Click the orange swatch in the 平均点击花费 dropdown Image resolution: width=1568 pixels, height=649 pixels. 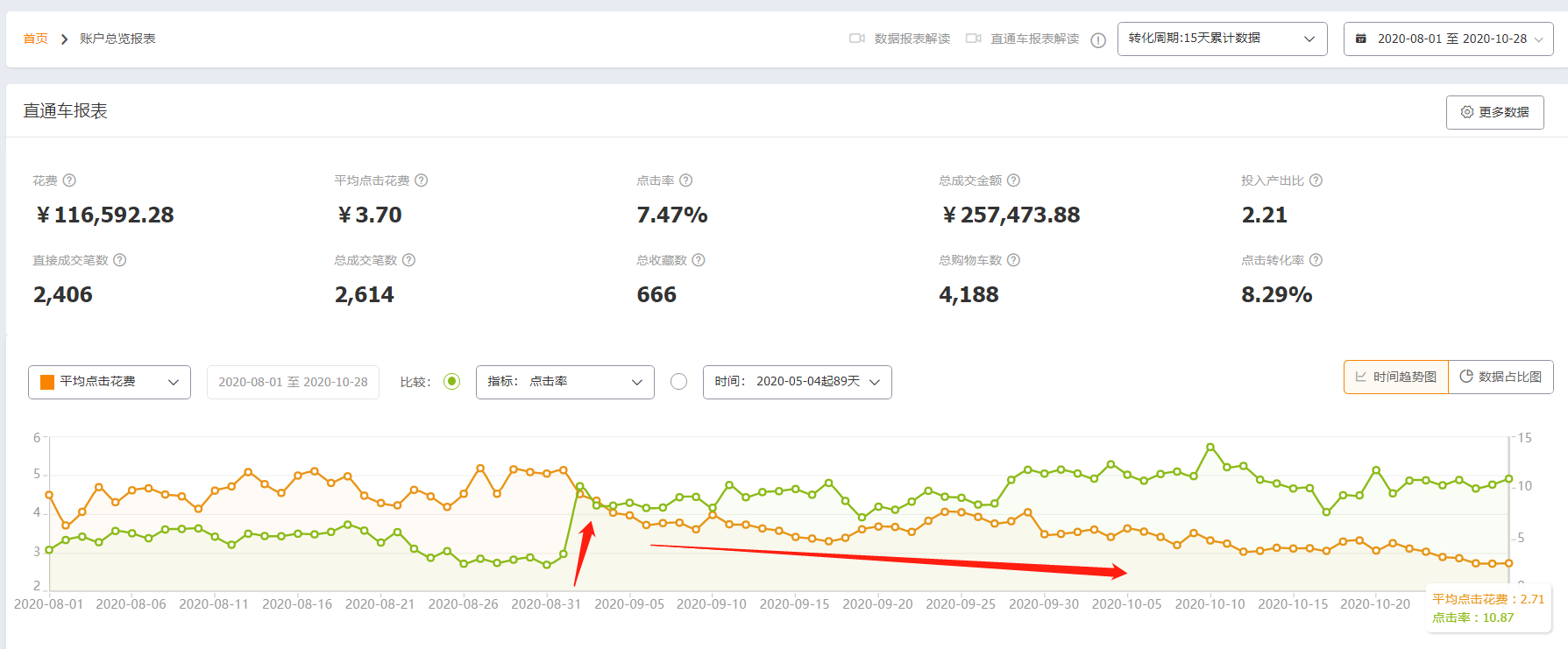(47, 382)
